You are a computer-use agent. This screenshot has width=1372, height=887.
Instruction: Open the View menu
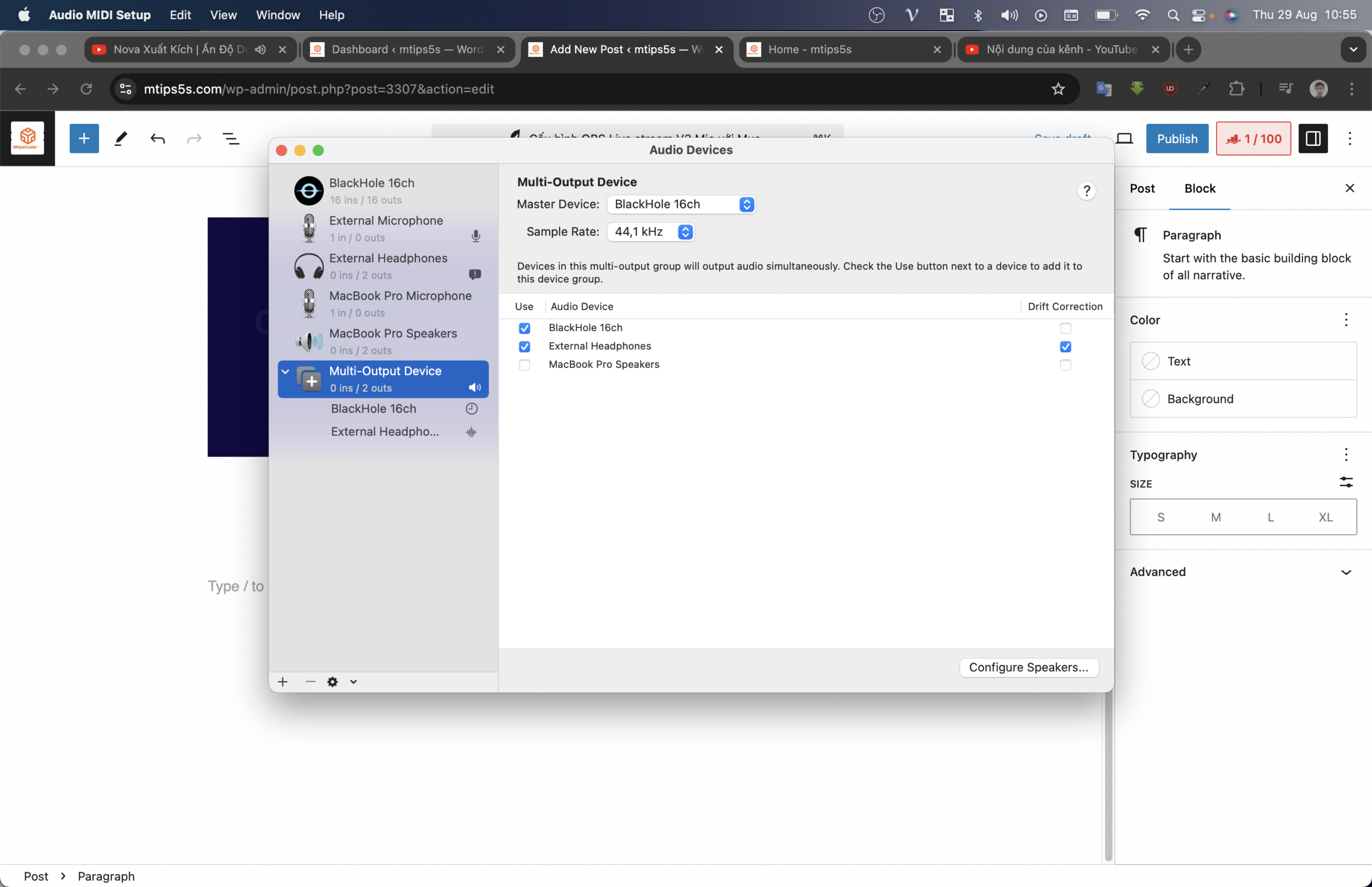[223, 15]
